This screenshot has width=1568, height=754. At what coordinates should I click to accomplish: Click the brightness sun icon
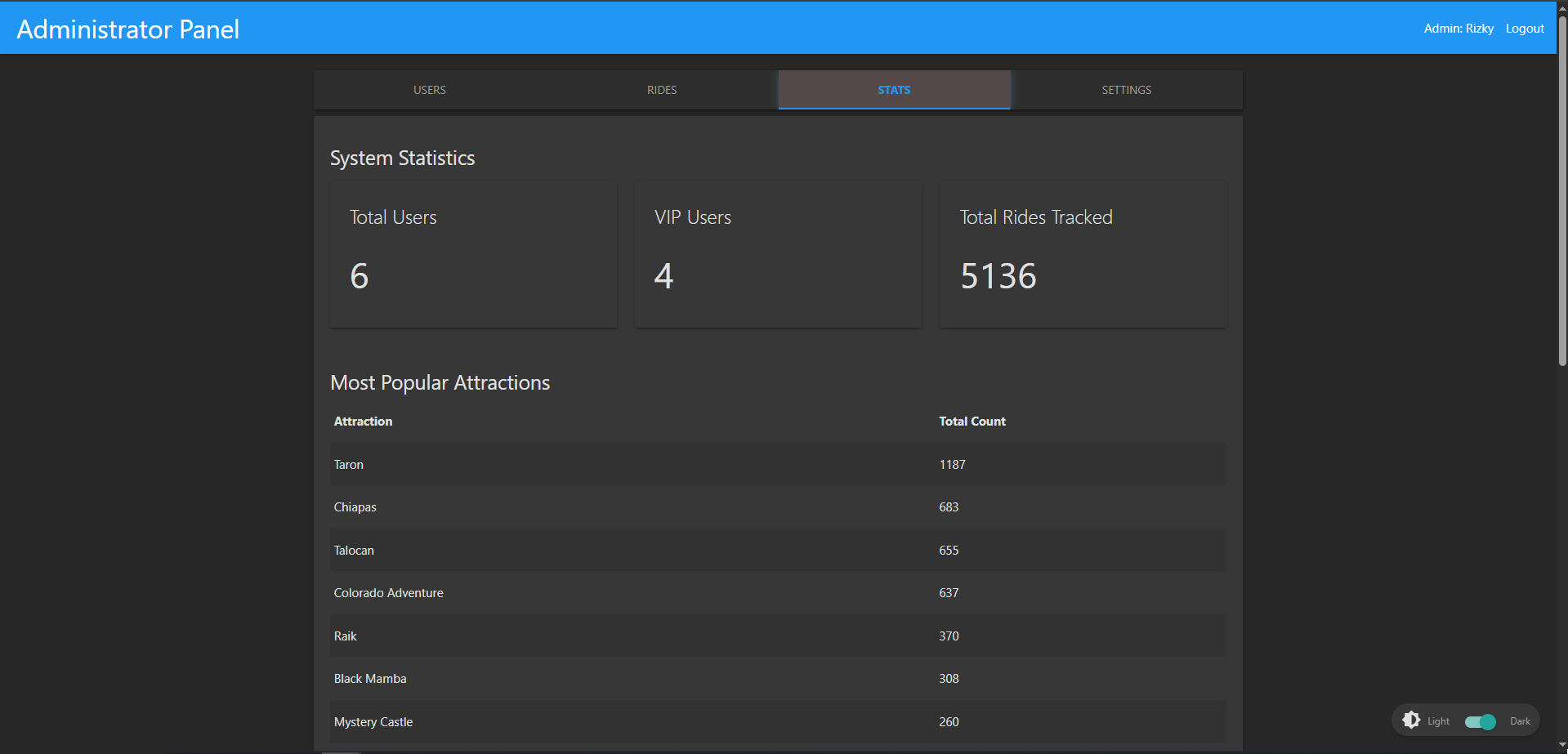1411,720
